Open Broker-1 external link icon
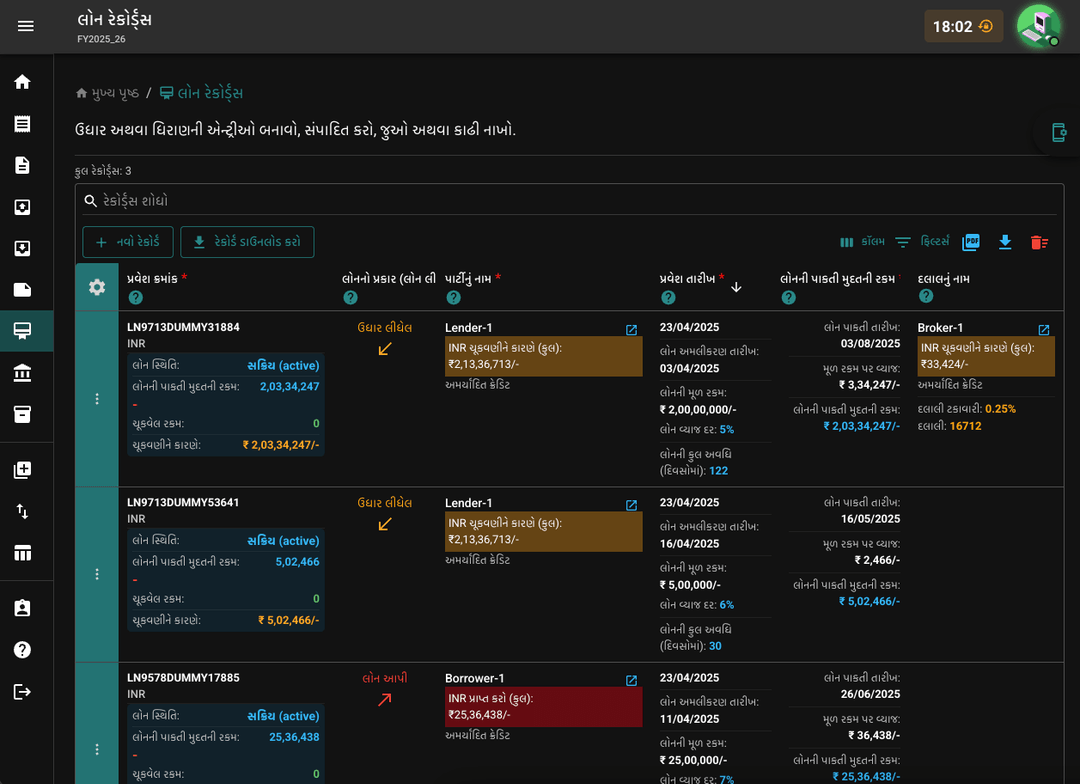The width and height of the screenshot is (1080, 784). pyautogui.click(x=1044, y=330)
